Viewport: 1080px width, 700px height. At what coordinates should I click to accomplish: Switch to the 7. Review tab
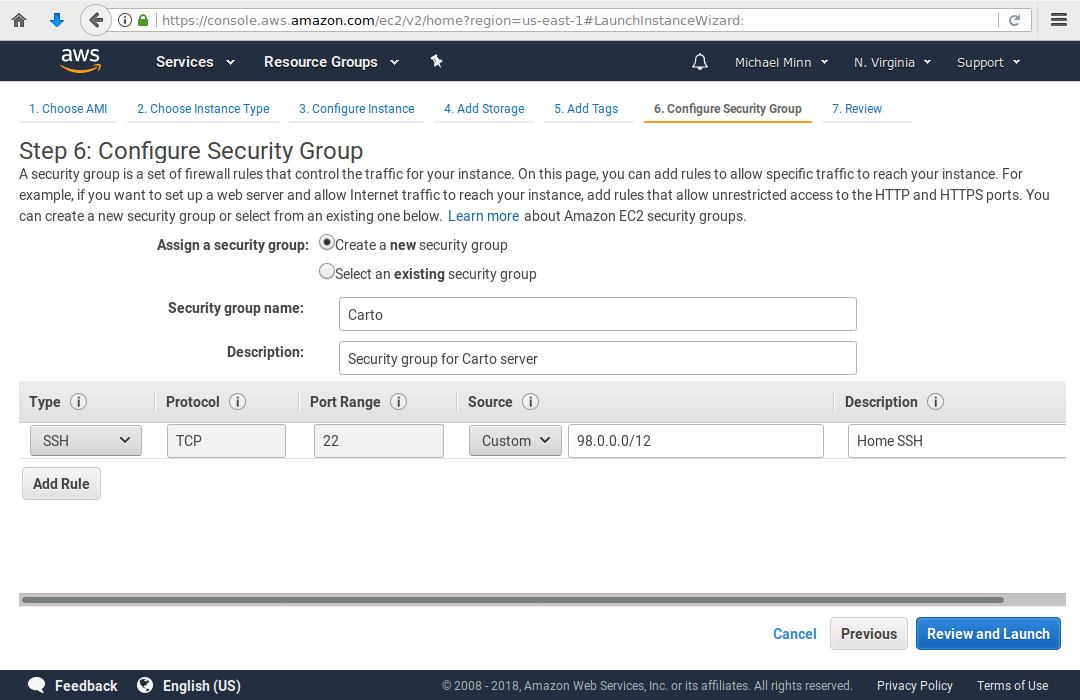click(x=857, y=109)
